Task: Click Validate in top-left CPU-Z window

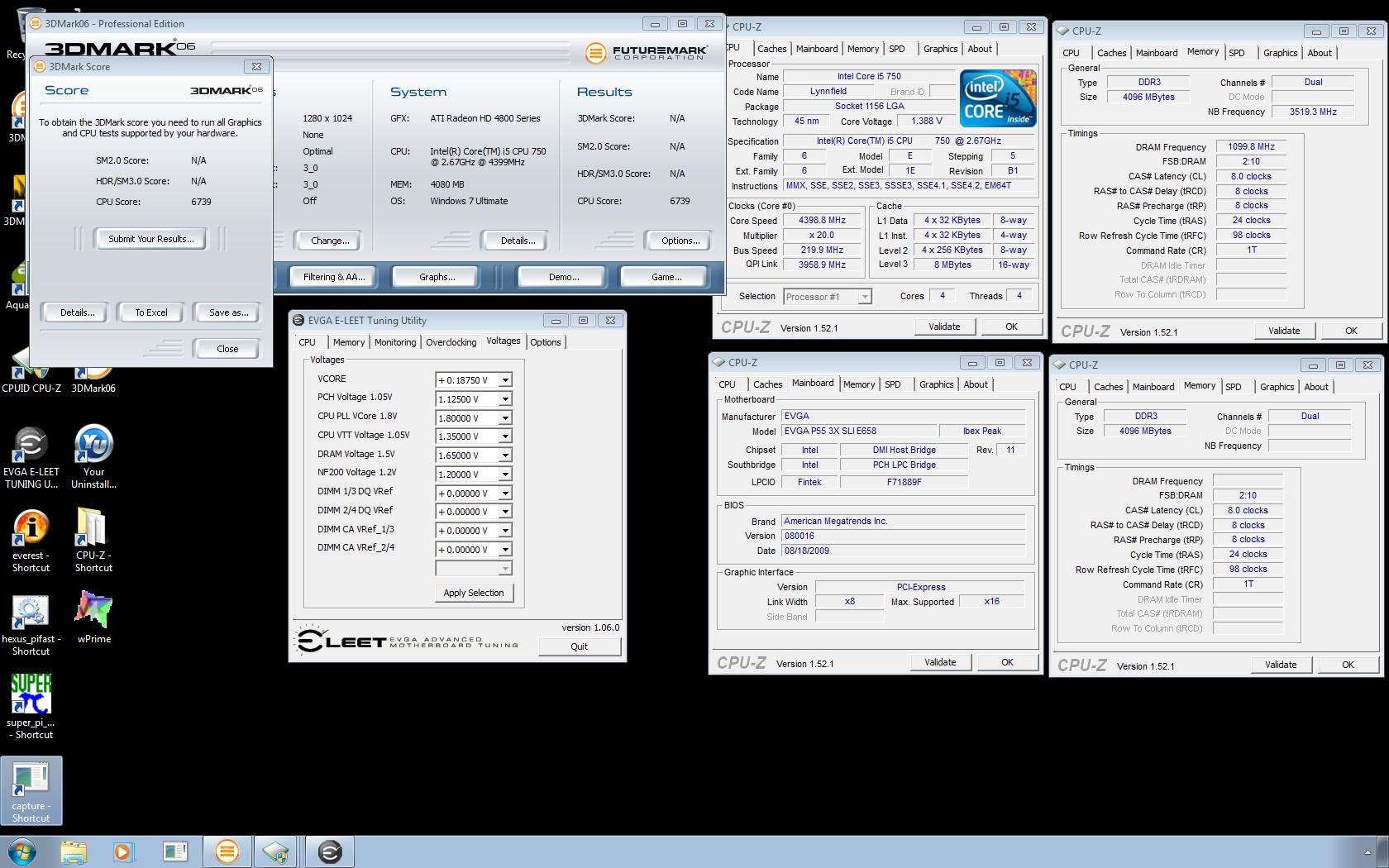Action: [944, 327]
